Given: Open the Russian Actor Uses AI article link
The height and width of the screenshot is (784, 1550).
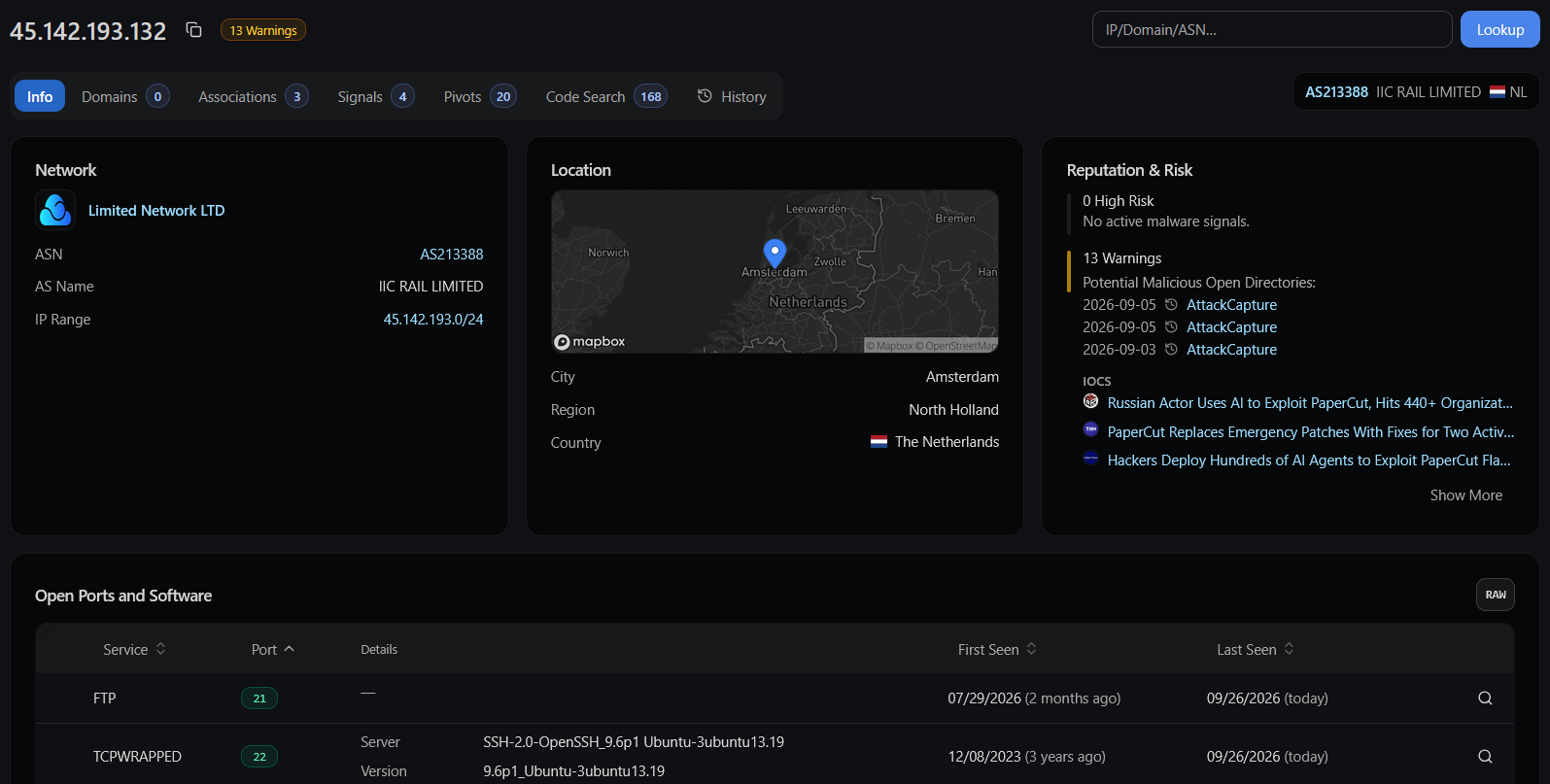Looking at the screenshot, I should coord(1310,402).
